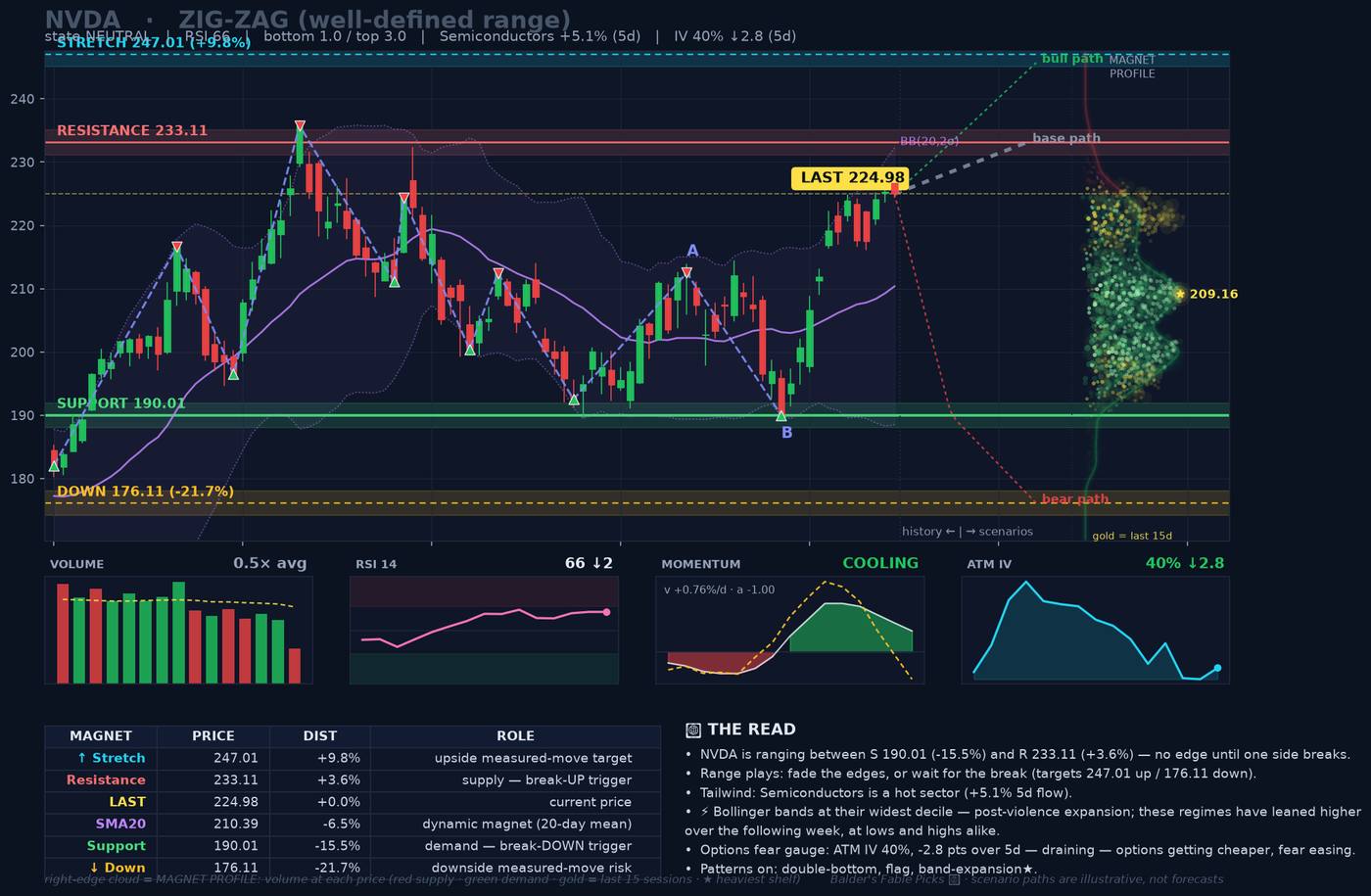
Task: Click the PRICE column header
Action: [213, 736]
